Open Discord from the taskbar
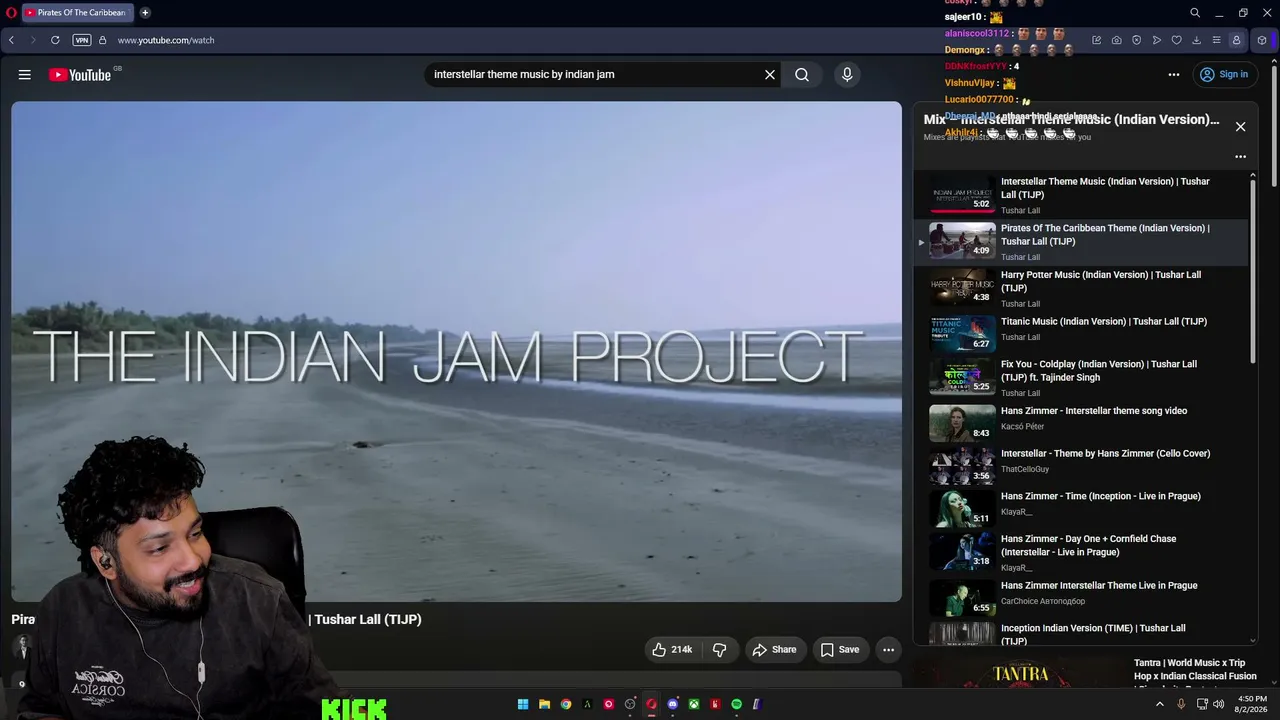The width and height of the screenshot is (1280, 720). (673, 704)
